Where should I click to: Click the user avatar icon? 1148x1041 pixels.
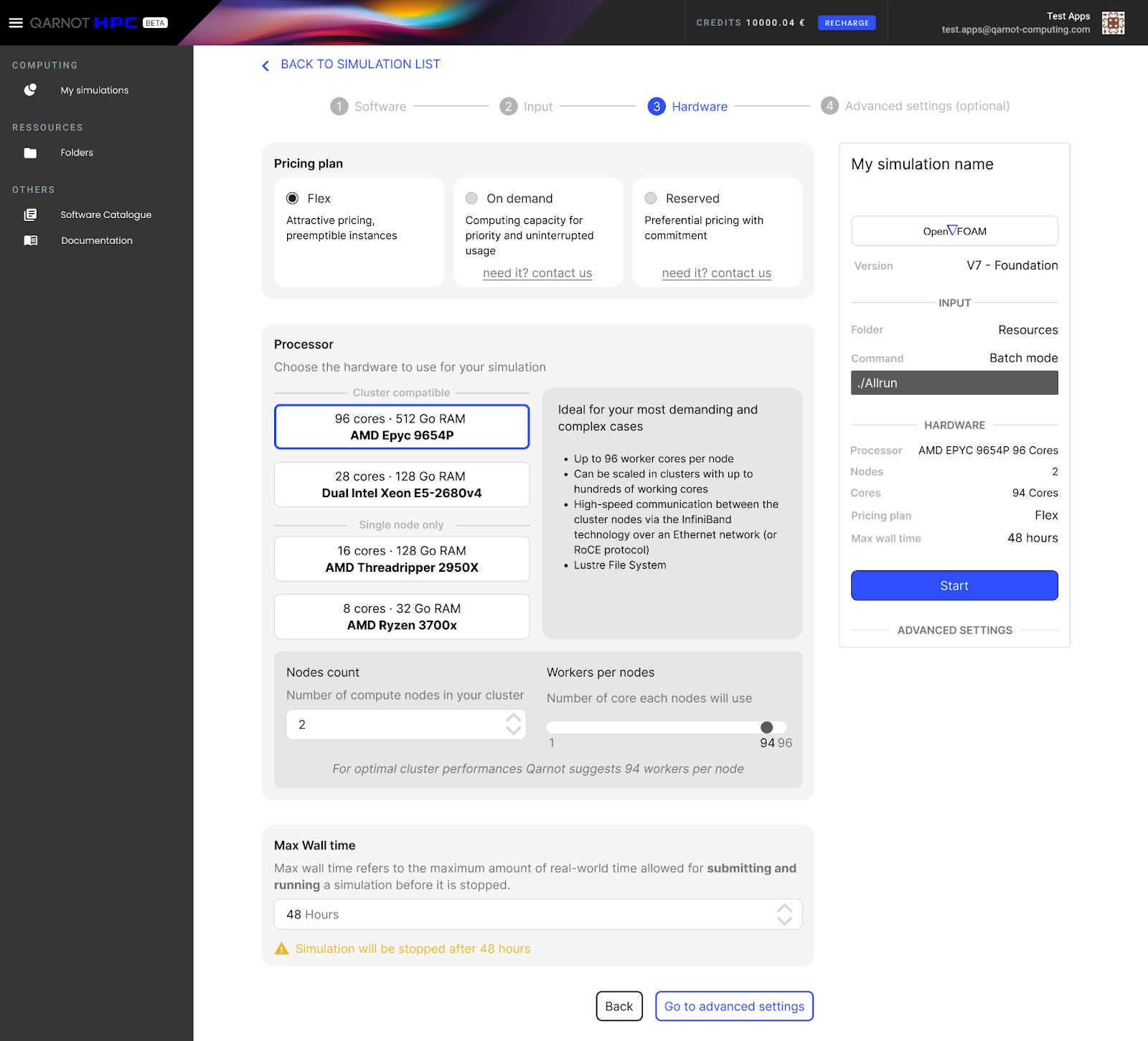click(1113, 23)
